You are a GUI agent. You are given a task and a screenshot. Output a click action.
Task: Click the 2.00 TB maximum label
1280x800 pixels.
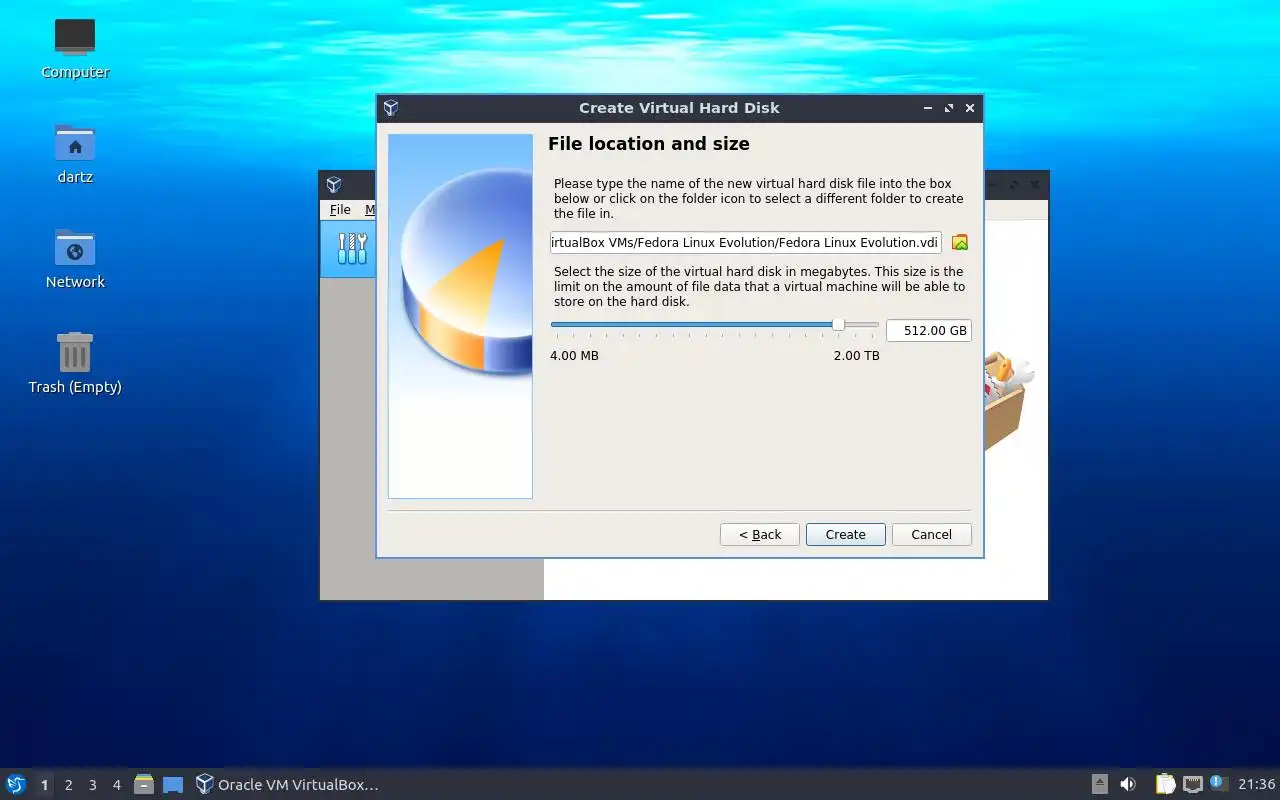coord(857,355)
